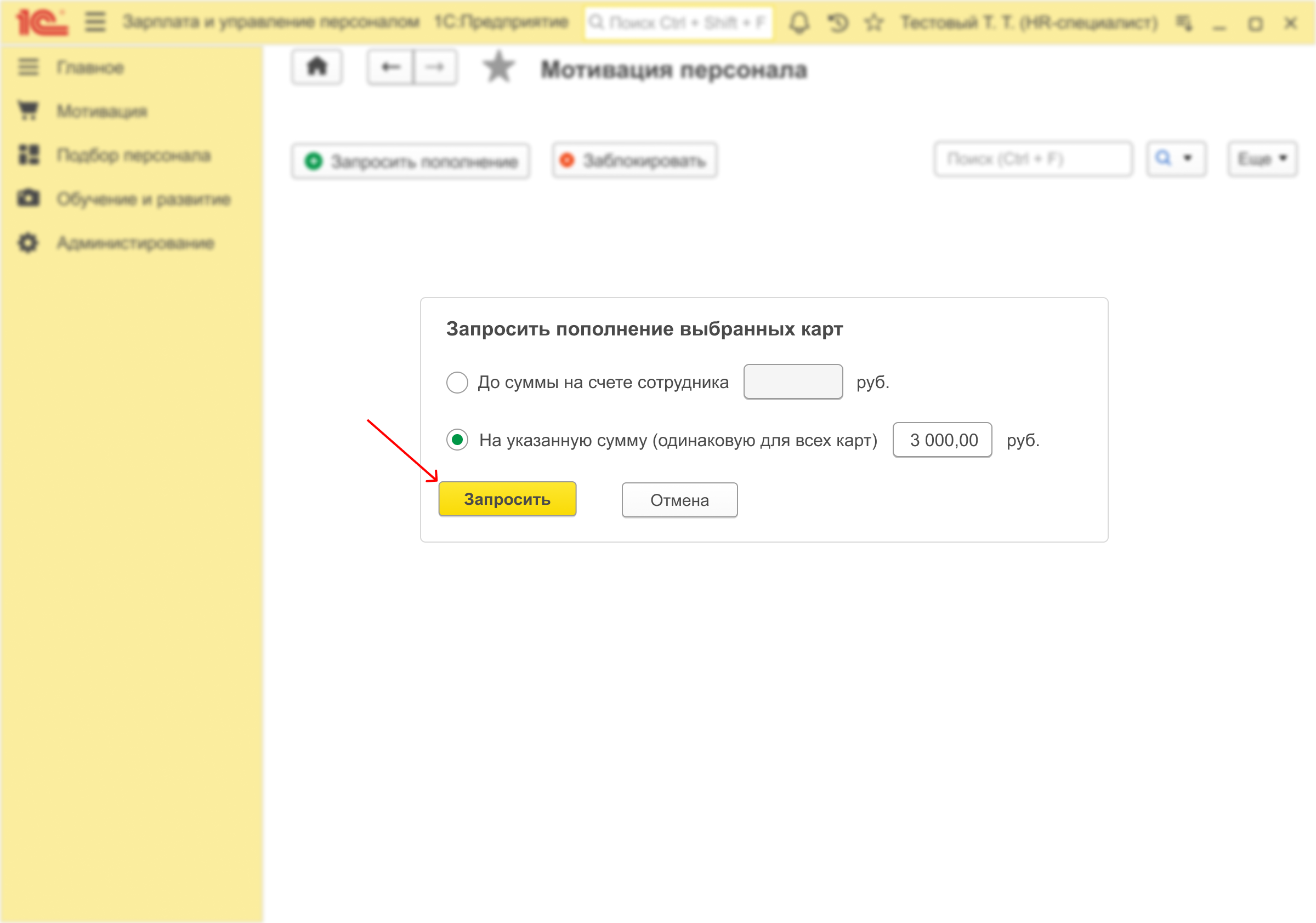Select 'До суммы на счете сотрудника' option
The image size is (1316, 923).
[x=457, y=382]
